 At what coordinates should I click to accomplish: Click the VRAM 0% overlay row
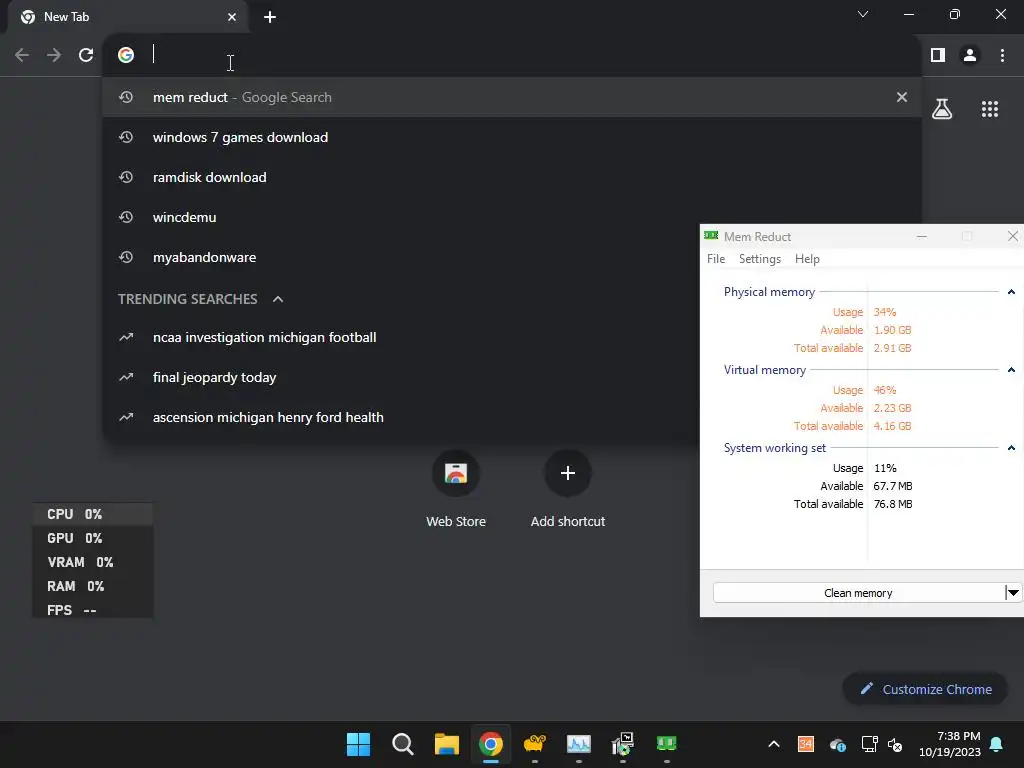click(x=93, y=562)
